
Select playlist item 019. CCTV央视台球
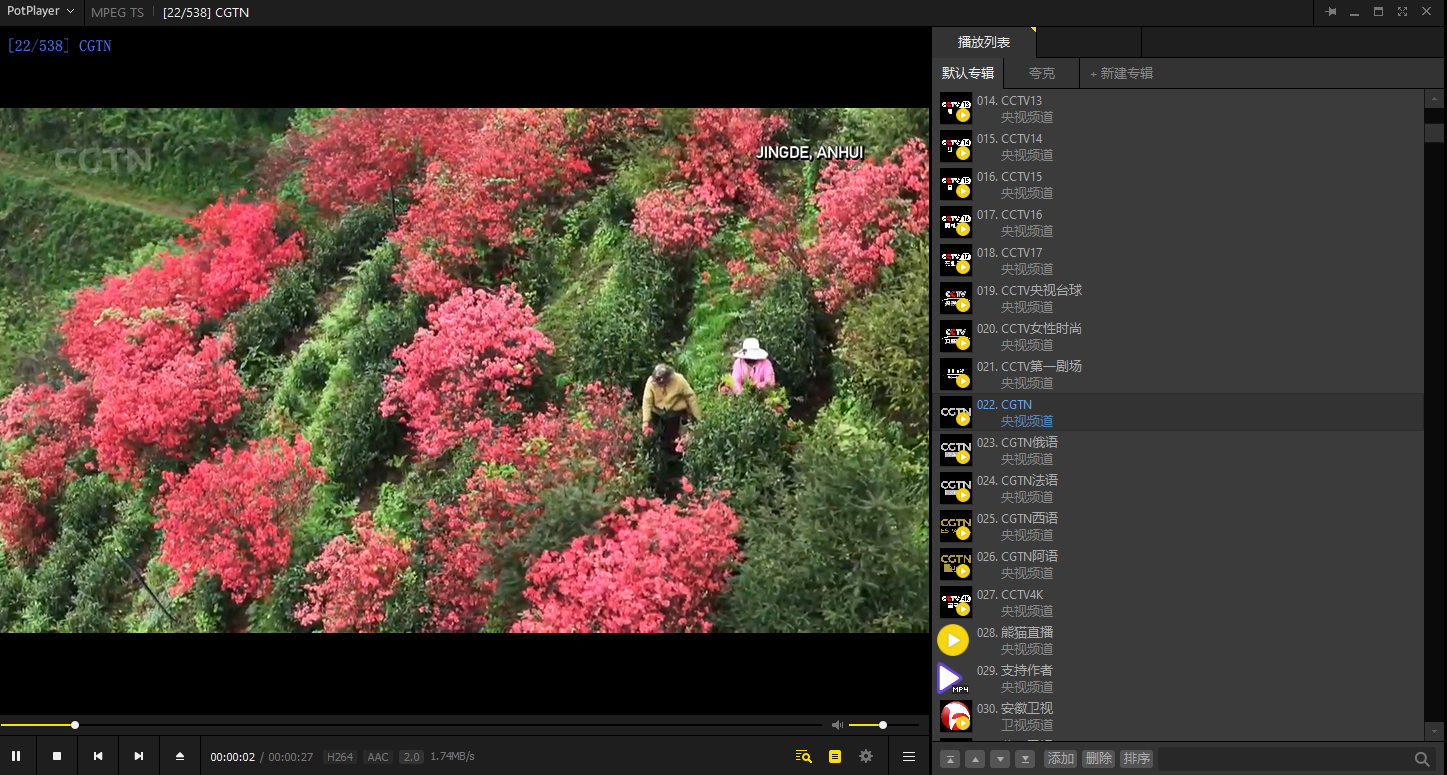[x=1178, y=299]
